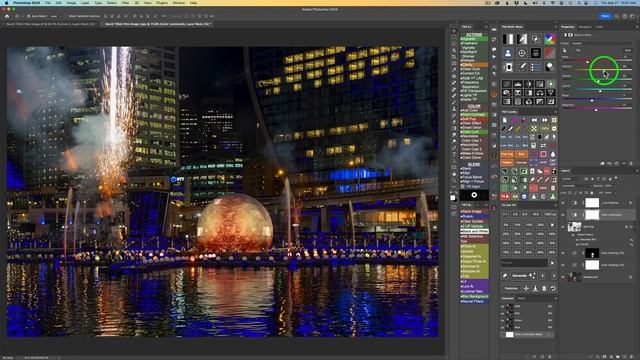Adjust the Blues slider handle
Screen dimensions: 640x360
click(x=592, y=100)
